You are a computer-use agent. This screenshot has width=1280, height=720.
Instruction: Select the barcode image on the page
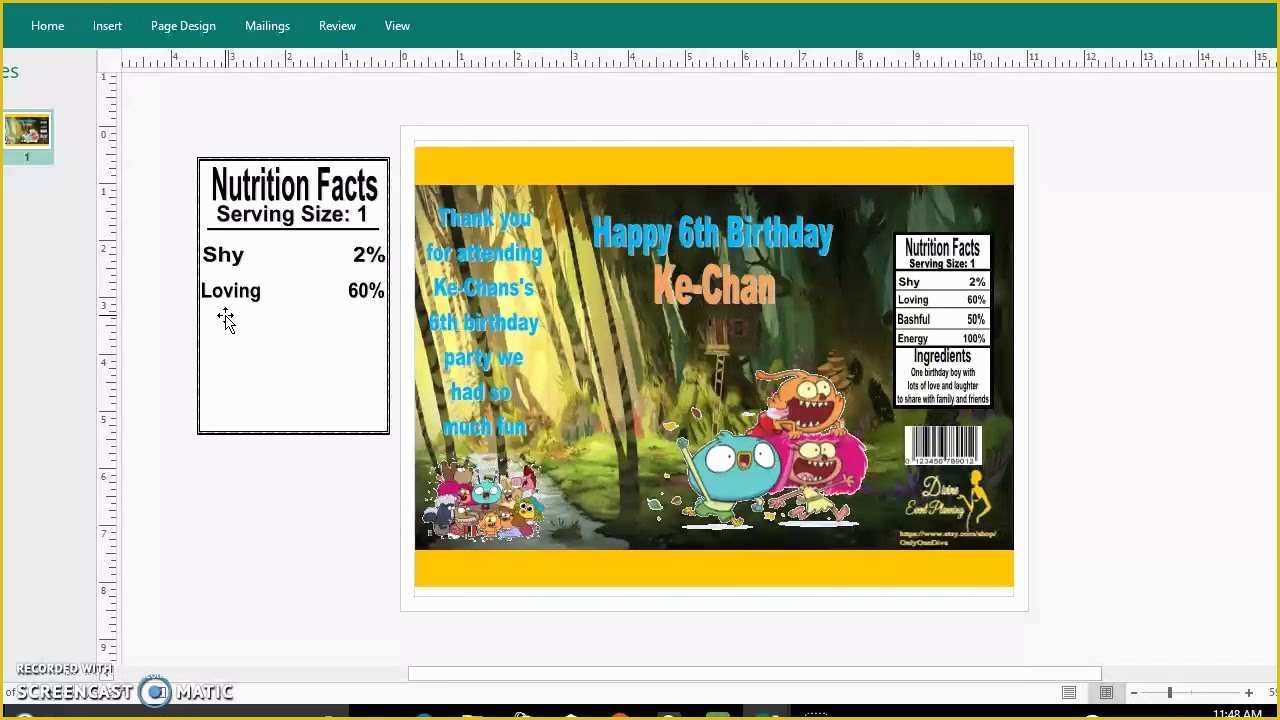click(943, 445)
